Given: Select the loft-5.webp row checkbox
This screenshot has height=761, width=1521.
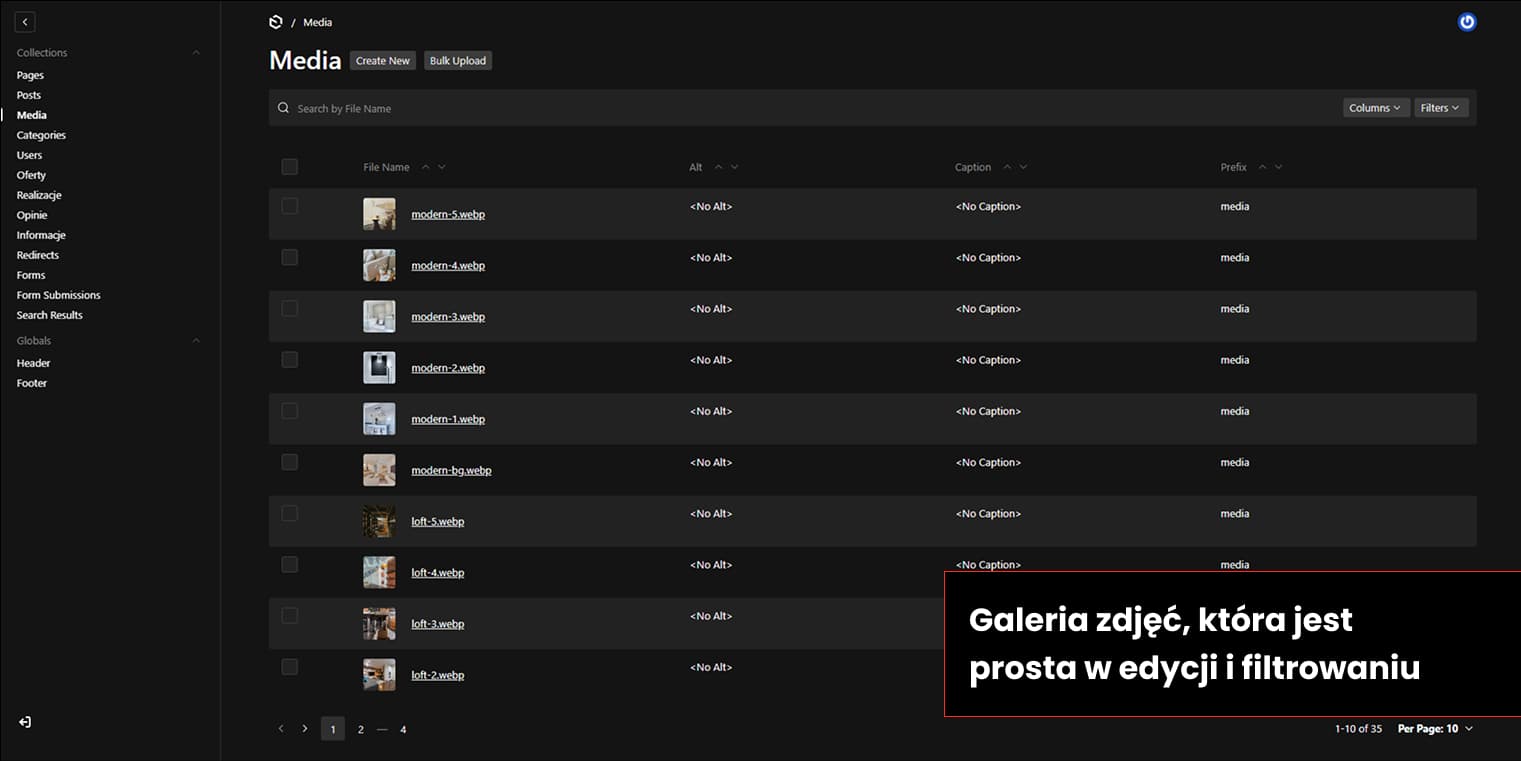Looking at the screenshot, I should (x=290, y=513).
